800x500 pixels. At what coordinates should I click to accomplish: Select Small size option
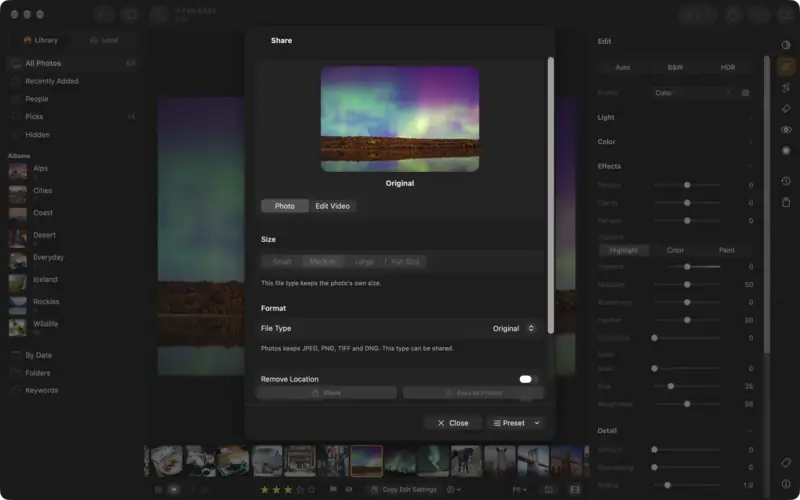click(x=282, y=262)
